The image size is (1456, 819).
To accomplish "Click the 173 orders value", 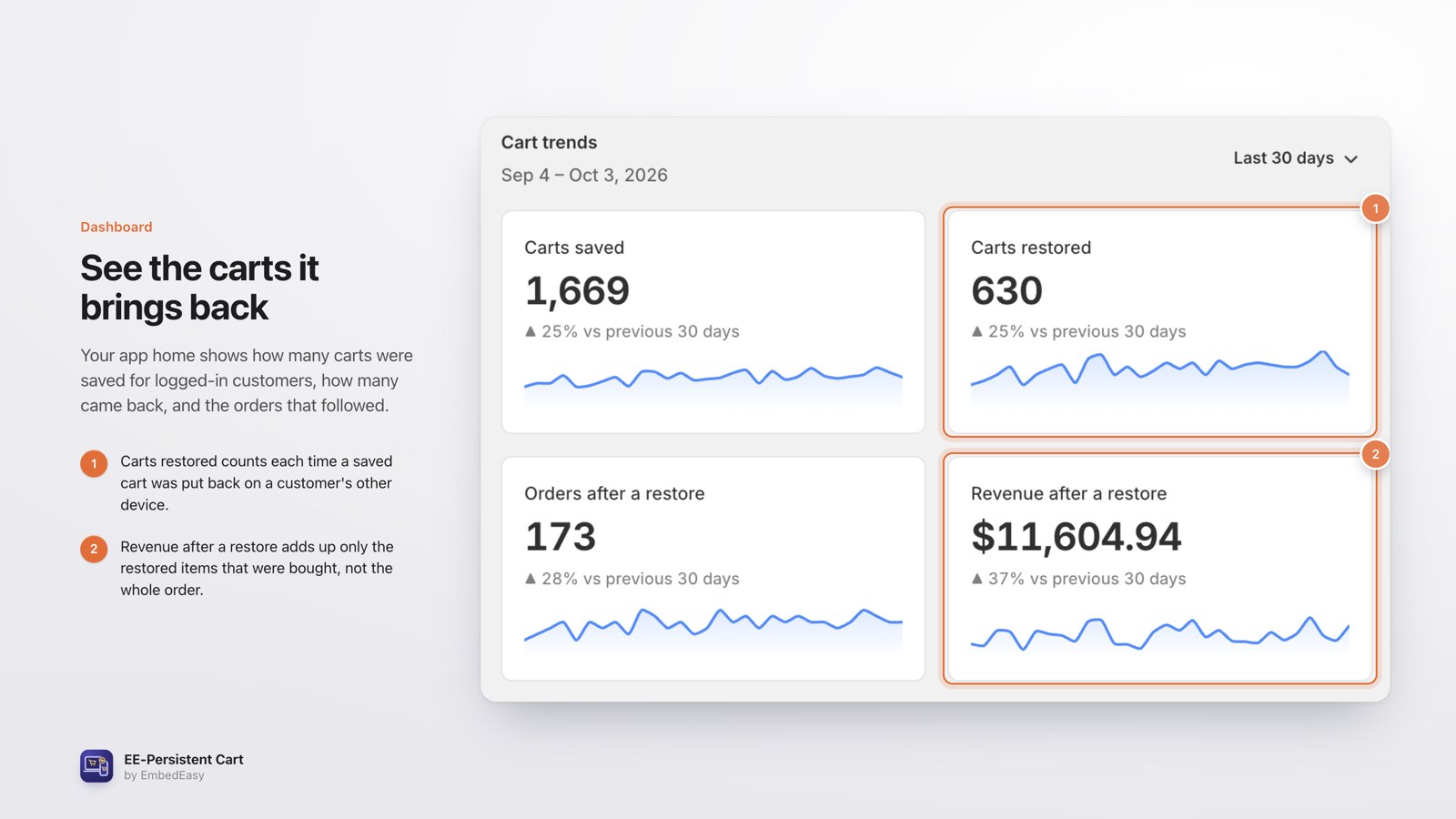I will [561, 537].
